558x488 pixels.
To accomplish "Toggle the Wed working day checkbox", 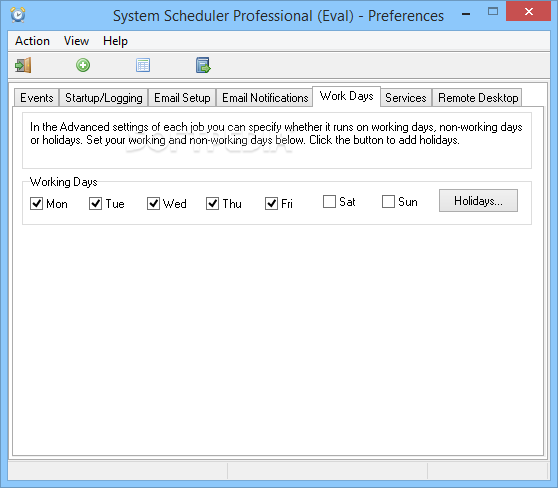I will tap(153, 204).
